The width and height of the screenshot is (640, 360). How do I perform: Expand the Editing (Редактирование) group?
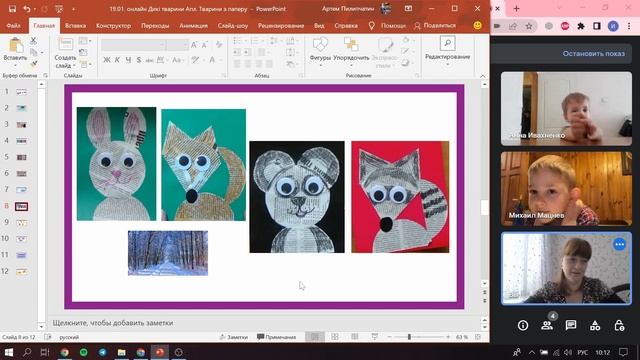tap(448, 50)
